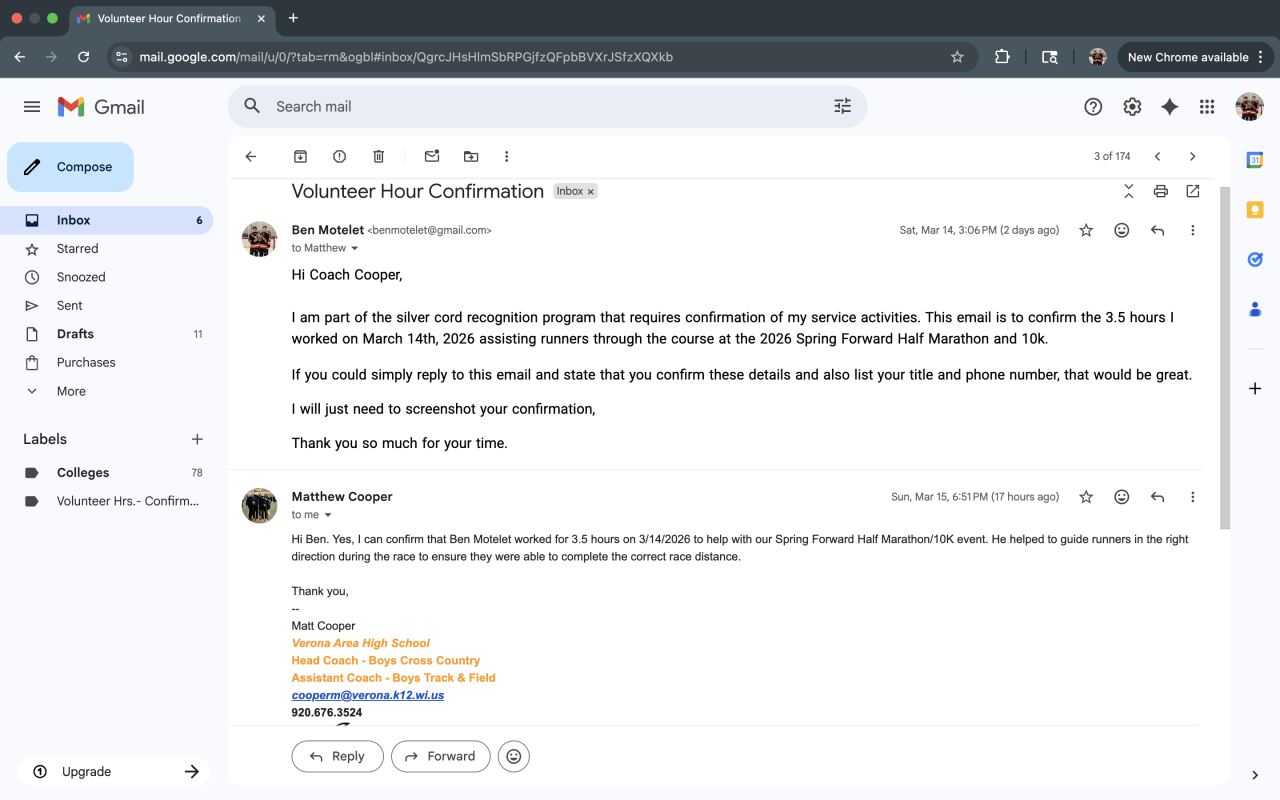1280x800 pixels.
Task: Toggle the main menu hamburger
Action: click(x=32, y=107)
